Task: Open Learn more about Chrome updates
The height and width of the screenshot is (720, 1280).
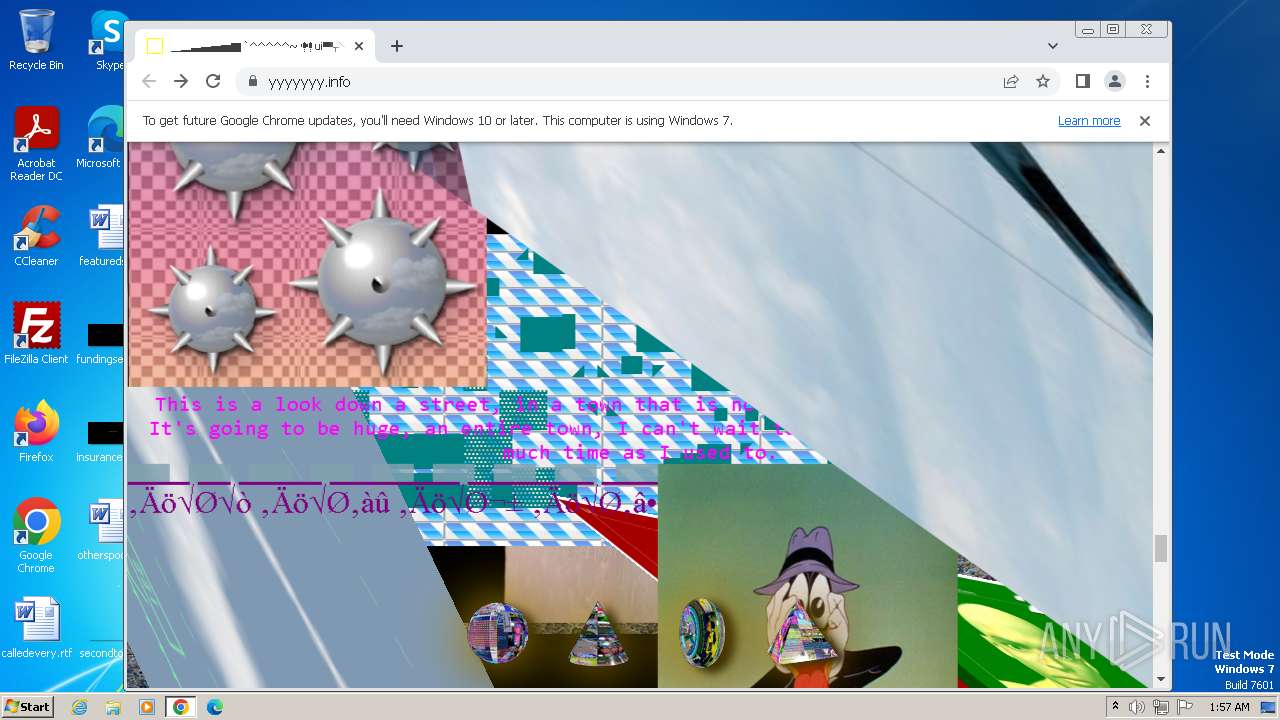Action: [1089, 121]
